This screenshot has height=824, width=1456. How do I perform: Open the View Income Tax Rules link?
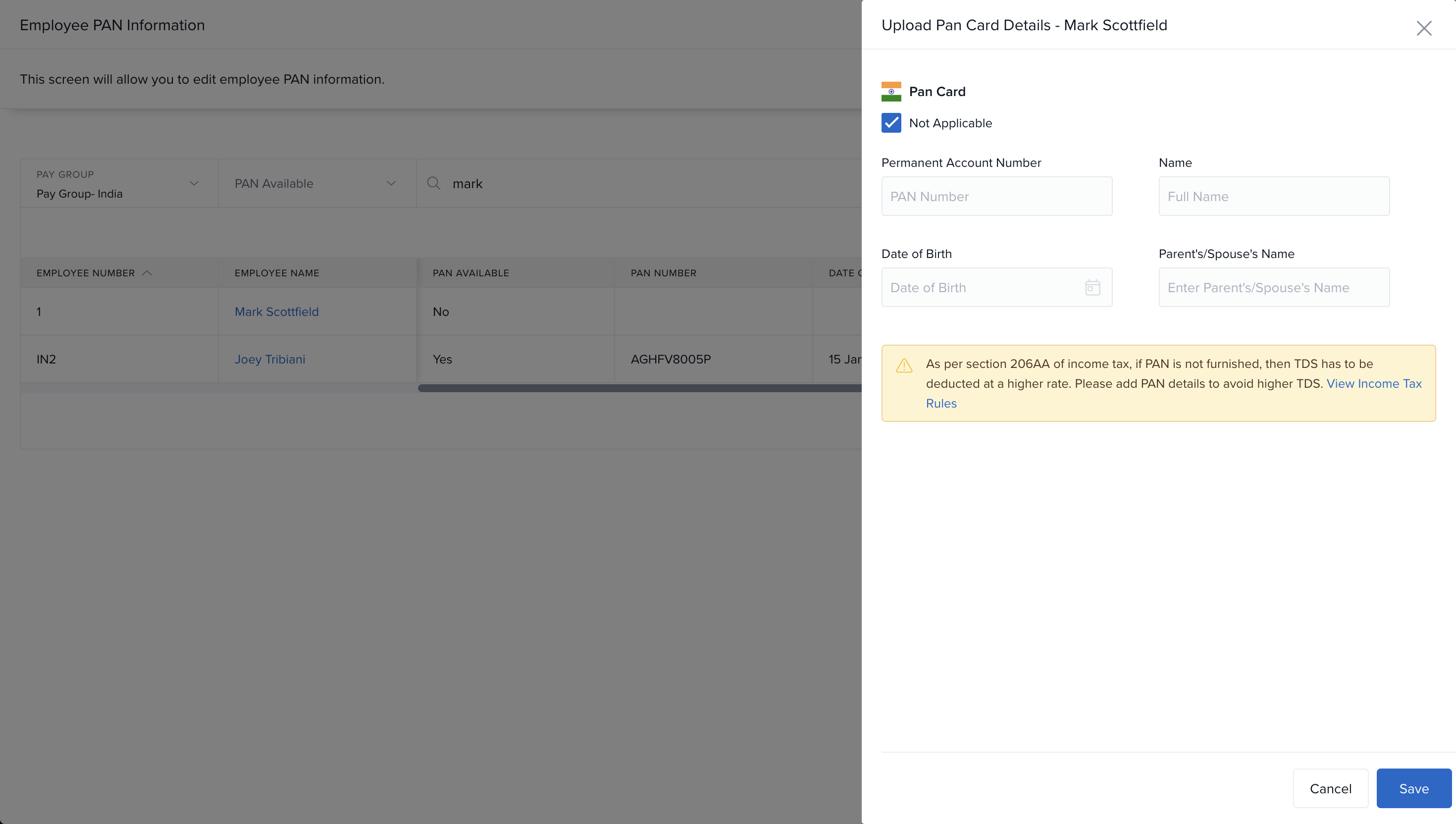pyautogui.click(x=1373, y=384)
